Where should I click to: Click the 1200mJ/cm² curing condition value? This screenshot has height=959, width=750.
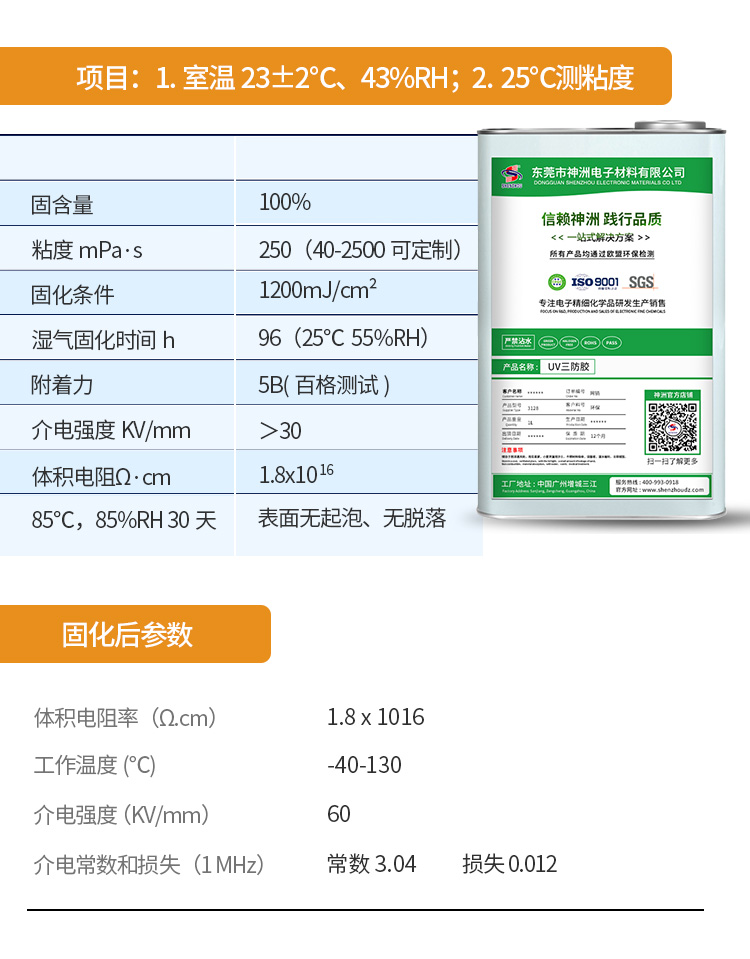click(318, 291)
